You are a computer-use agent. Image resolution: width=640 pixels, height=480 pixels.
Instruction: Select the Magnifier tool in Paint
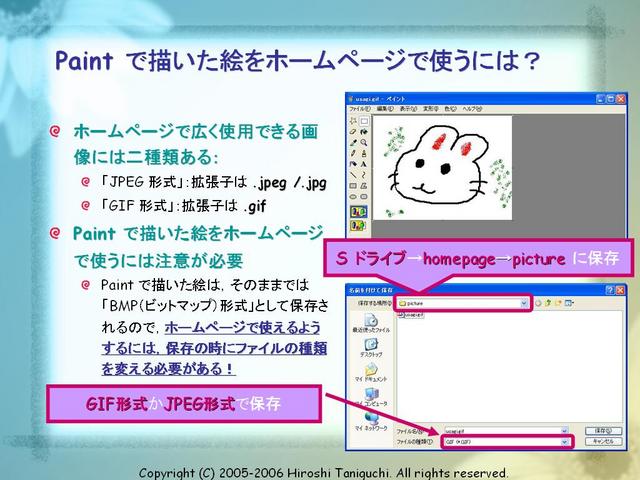point(364,142)
